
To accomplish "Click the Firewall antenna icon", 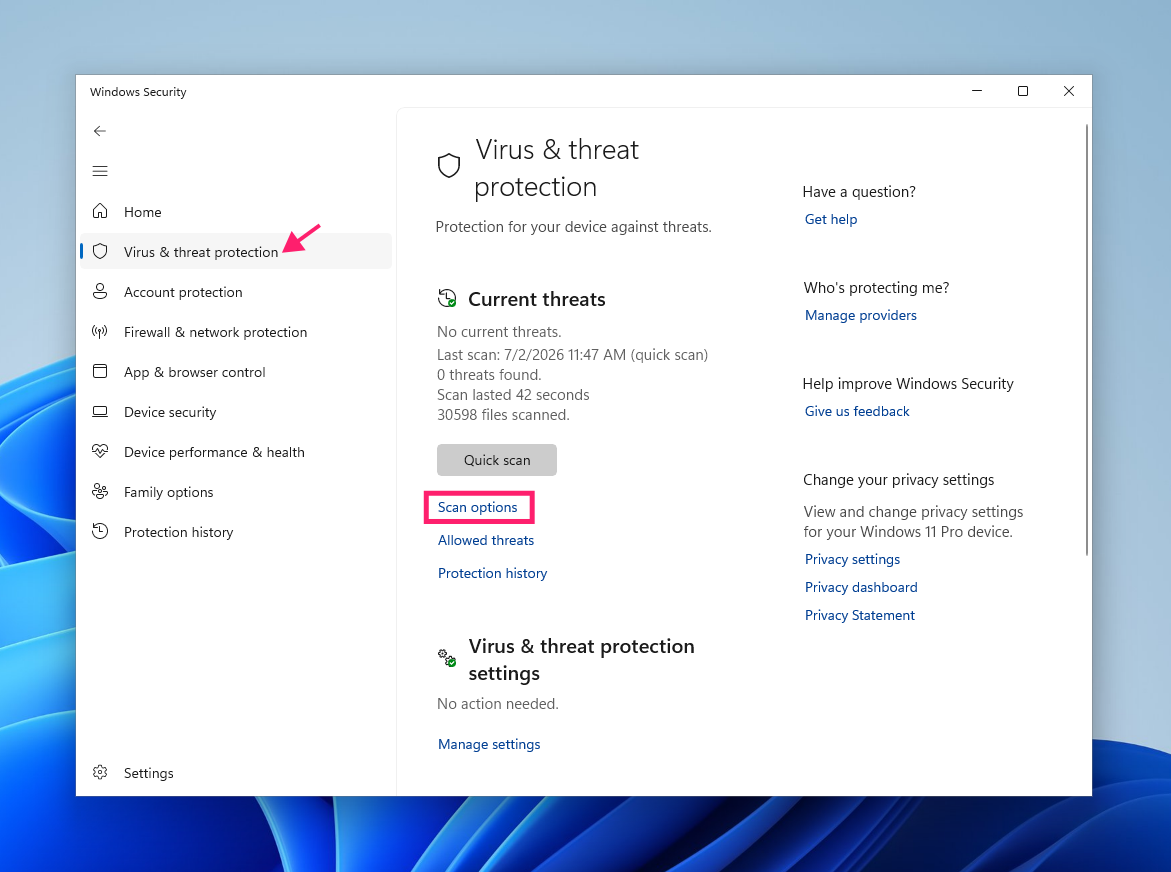I will click(100, 331).
